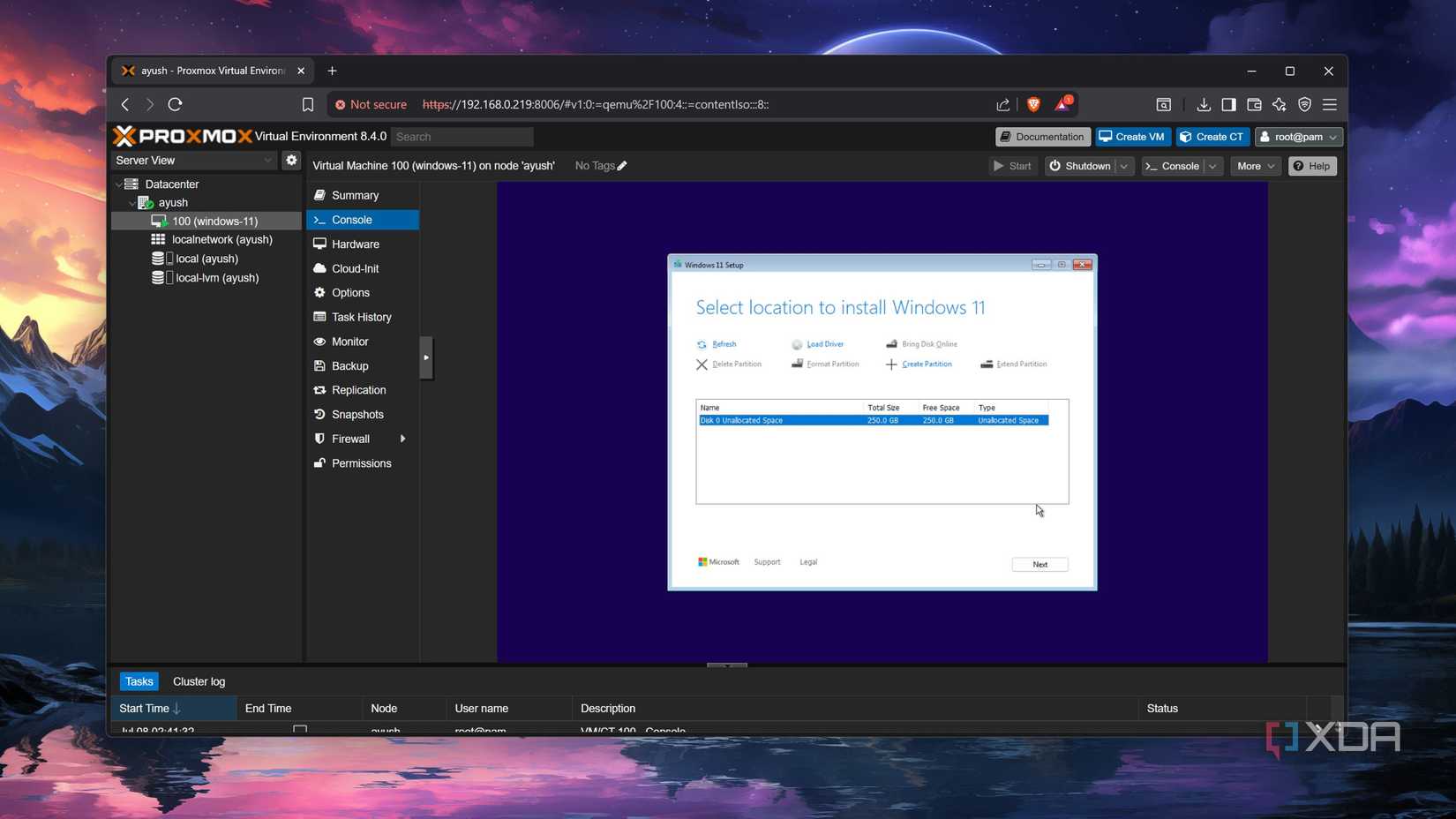The height and width of the screenshot is (819, 1456).
Task: Select the Cloud-Init panel
Action: (x=355, y=268)
